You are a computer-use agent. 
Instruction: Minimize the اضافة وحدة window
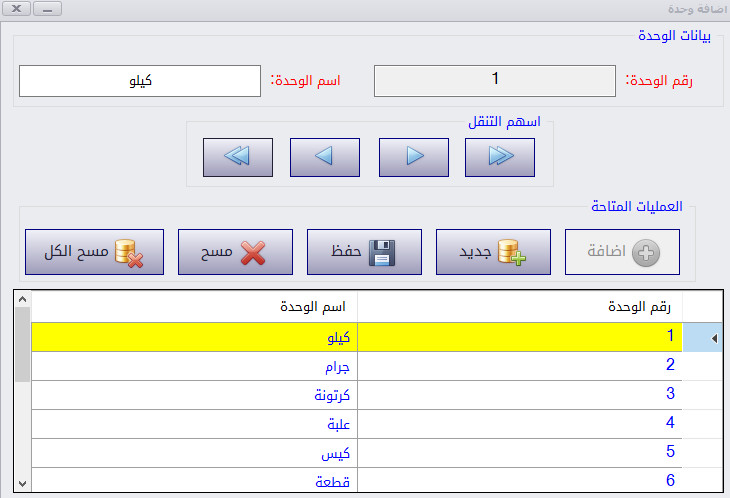47,8
